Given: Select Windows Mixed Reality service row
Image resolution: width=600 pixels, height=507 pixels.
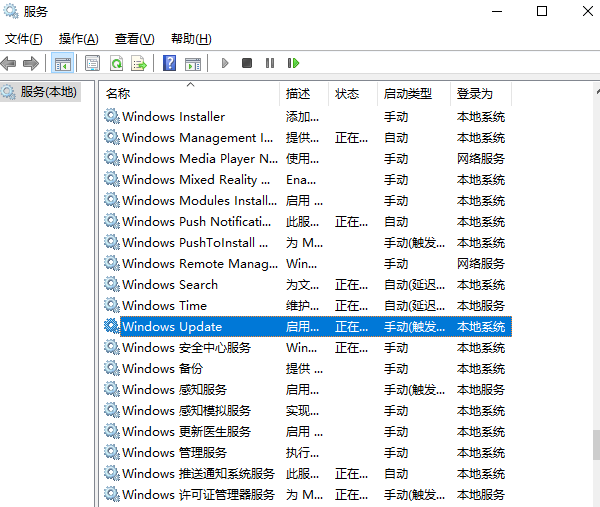Looking at the screenshot, I should (x=308, y=179).
